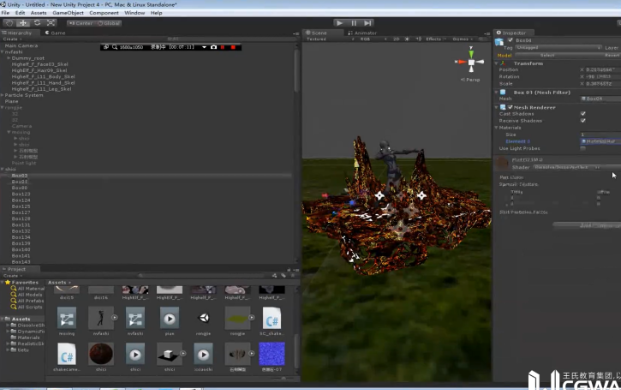
Task: Open the Textured draw mode dropdown
Action: pos(331,39)
